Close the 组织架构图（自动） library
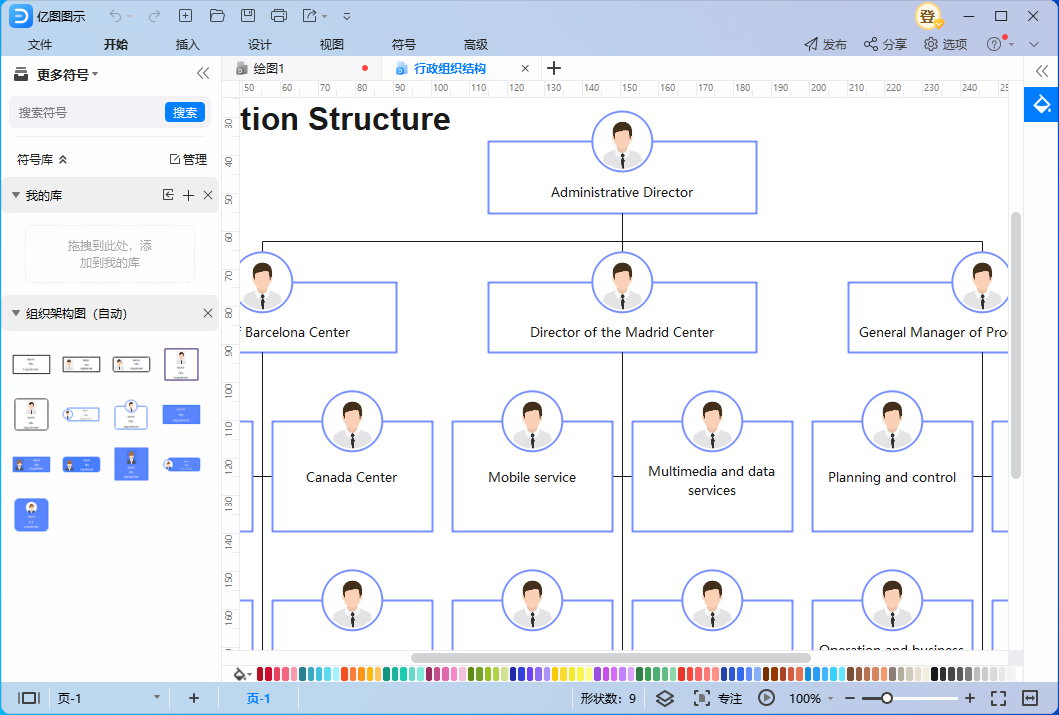Viewport: 1059px width, 715px height. click(x=208, y=313)
